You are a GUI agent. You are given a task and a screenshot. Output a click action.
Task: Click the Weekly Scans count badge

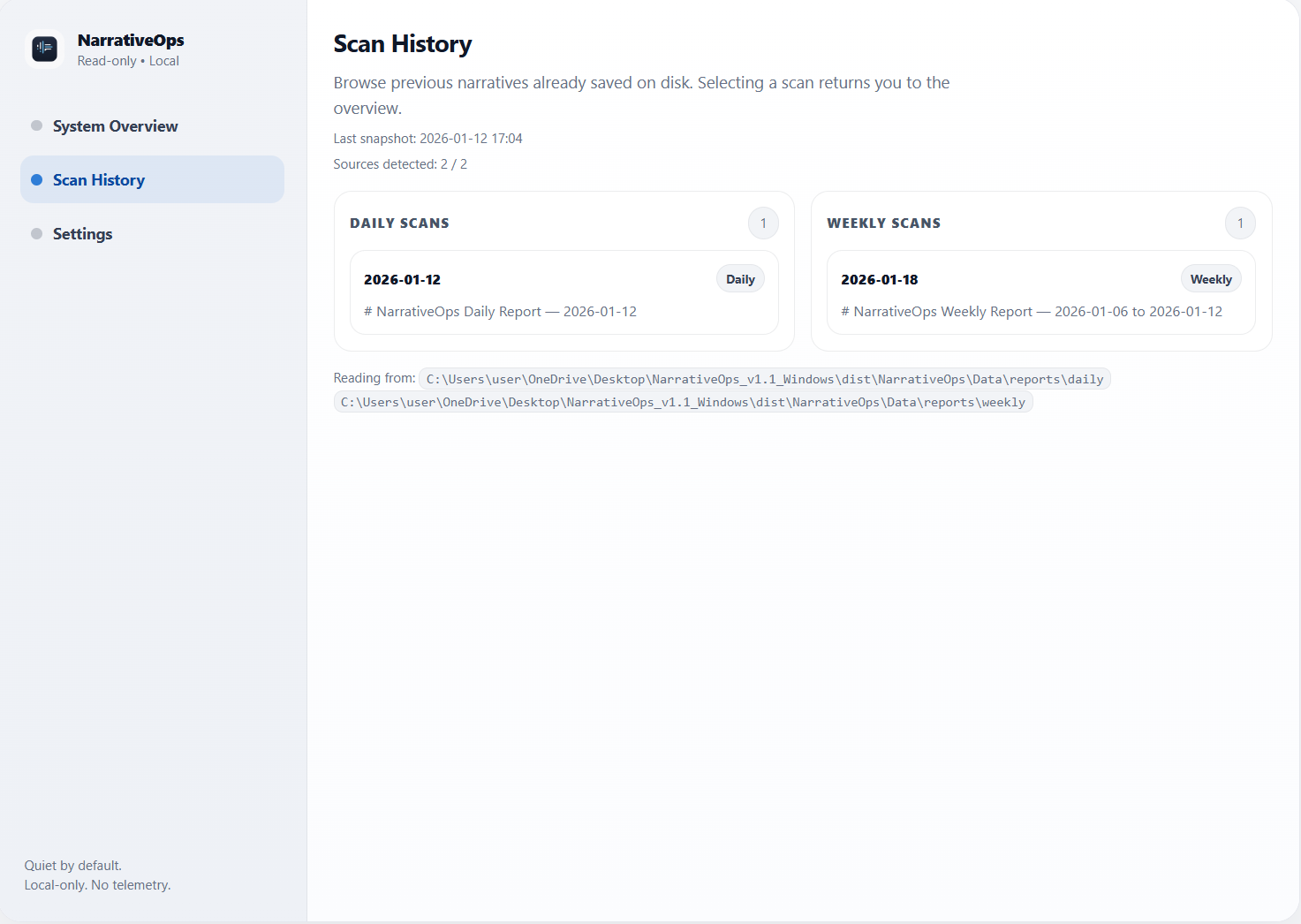(1240, 223)
